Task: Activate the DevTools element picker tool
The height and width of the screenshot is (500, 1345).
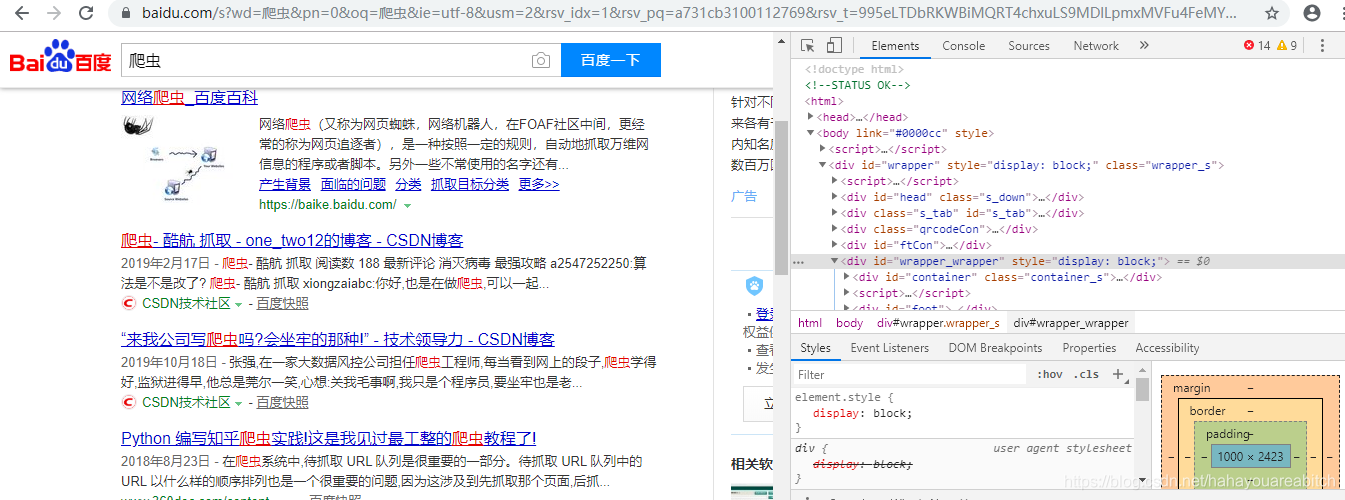Action: [x=808, y=45]
